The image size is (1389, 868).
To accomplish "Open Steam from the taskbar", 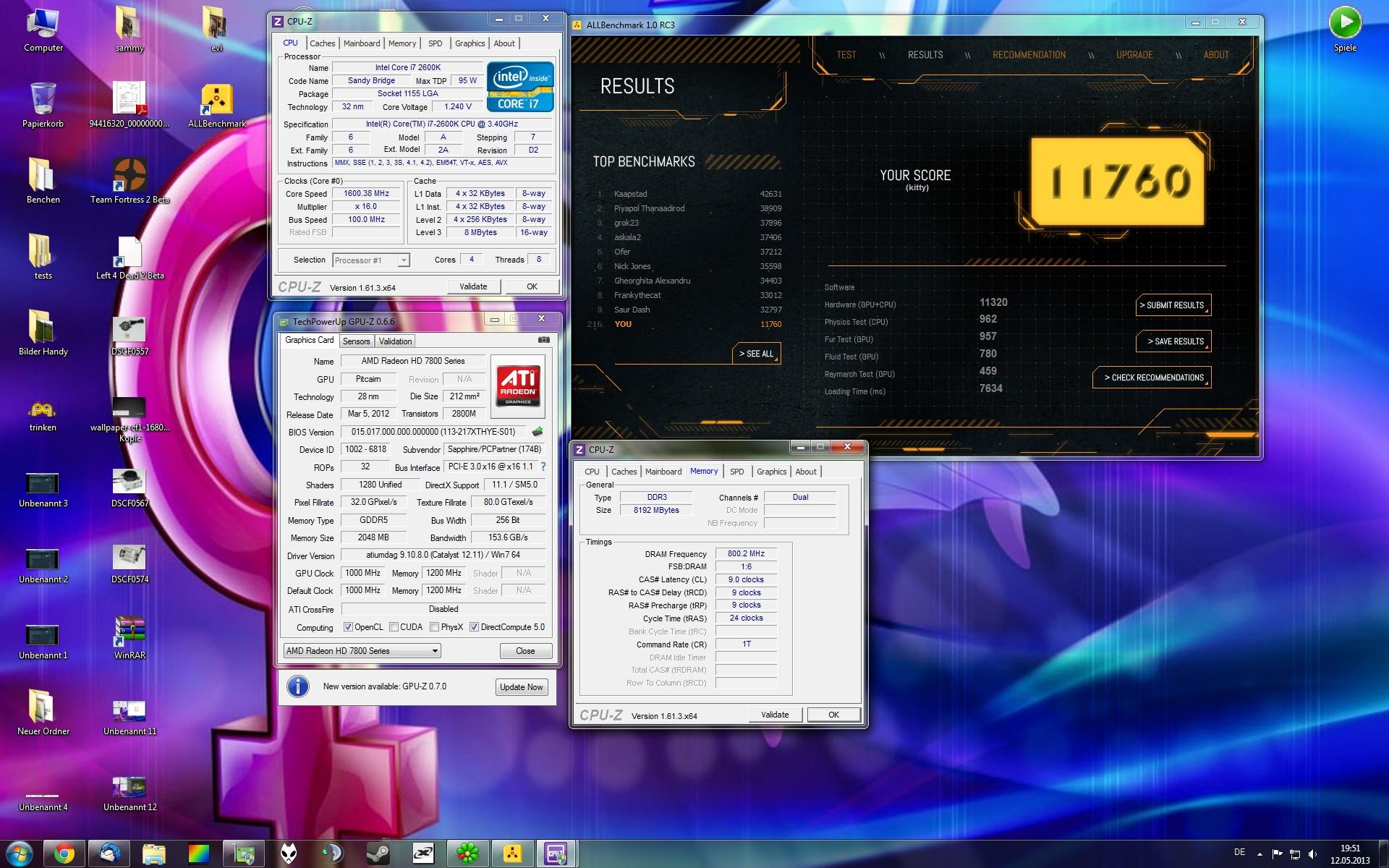I will (377, 854).
